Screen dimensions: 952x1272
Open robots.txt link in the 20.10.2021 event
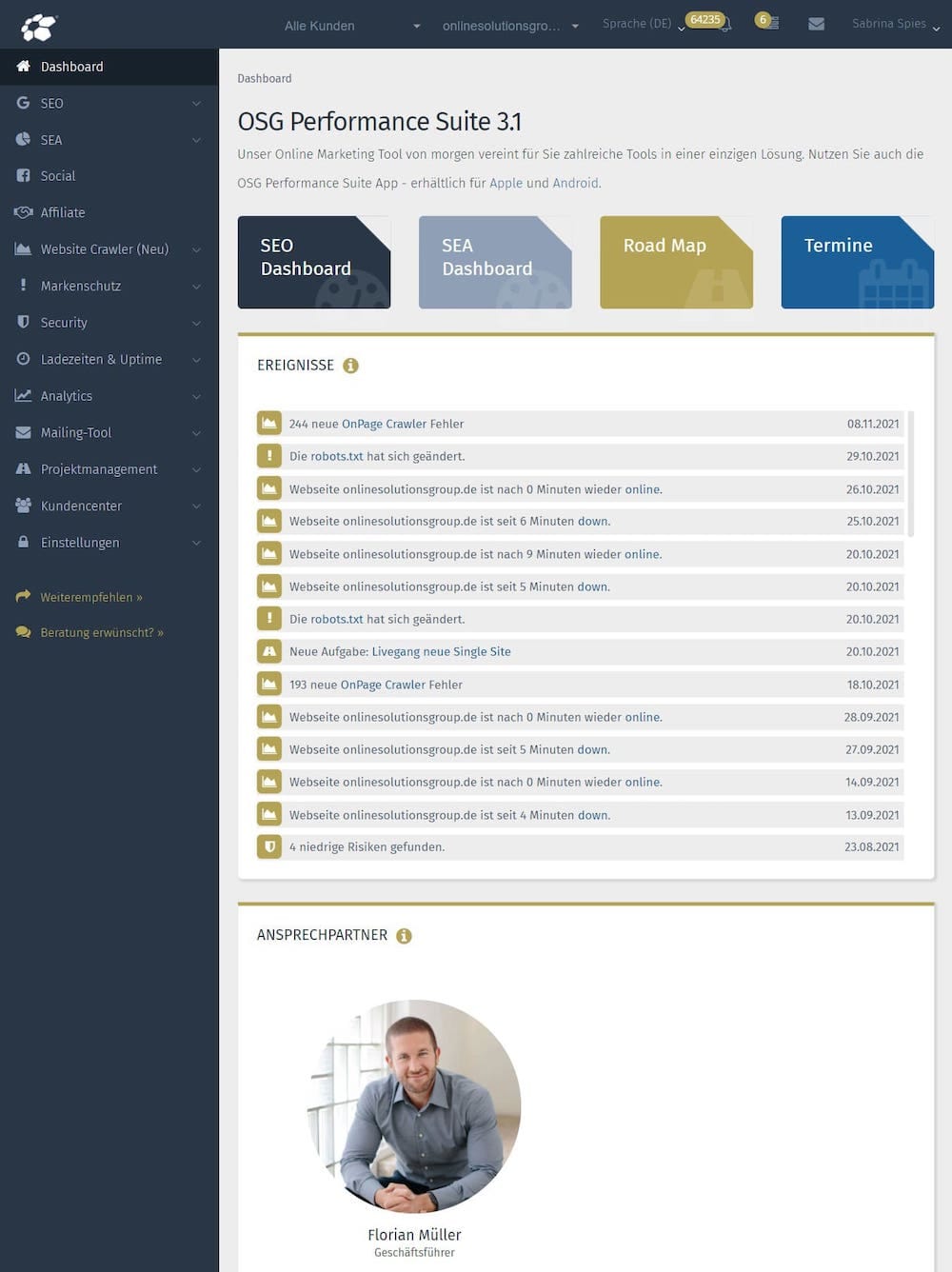[337, 619]
